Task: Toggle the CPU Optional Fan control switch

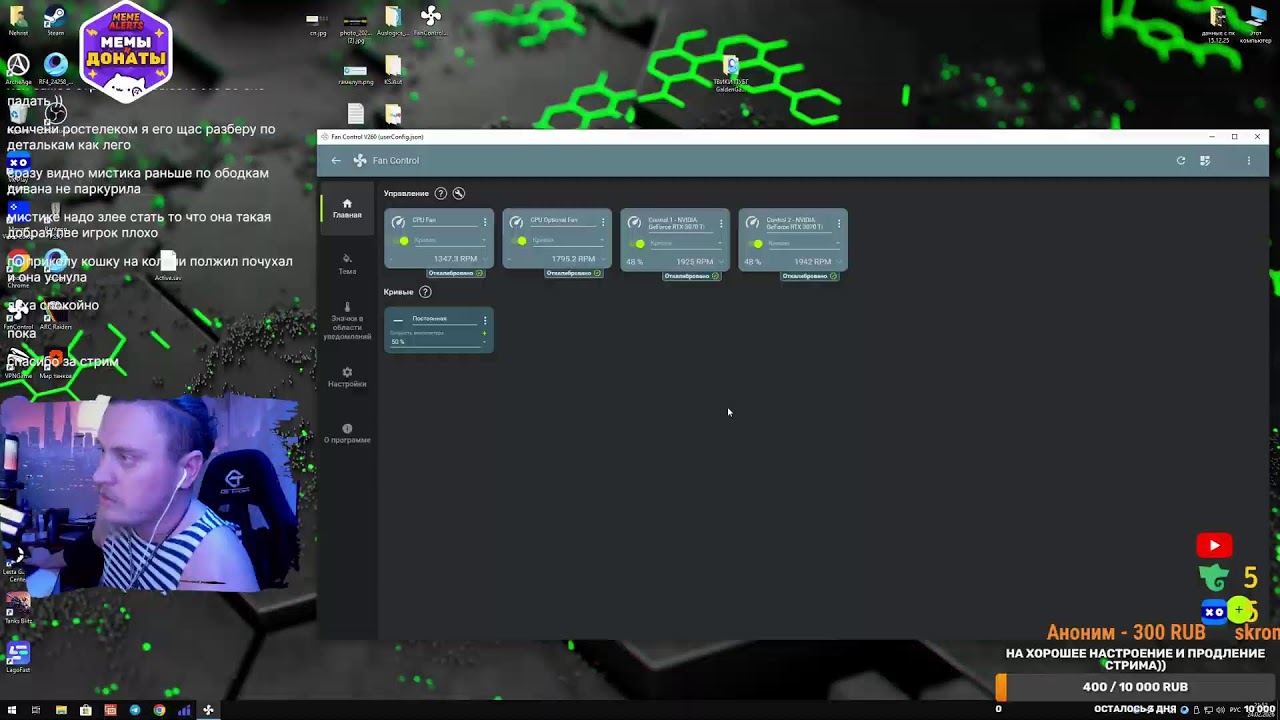Action: (520, 241)
